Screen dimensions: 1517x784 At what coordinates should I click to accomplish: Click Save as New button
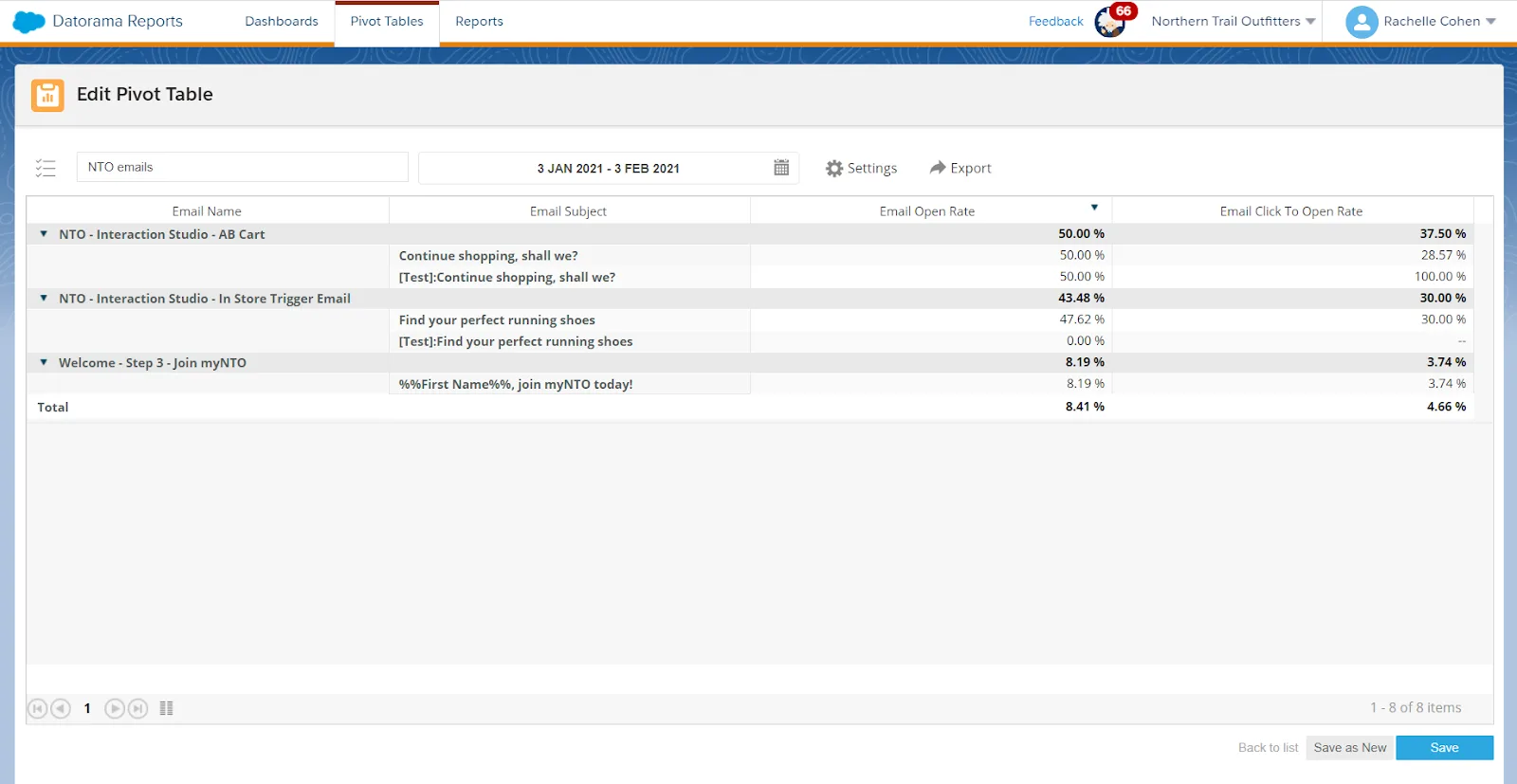pyautogui.click(x=1350, y=748)
